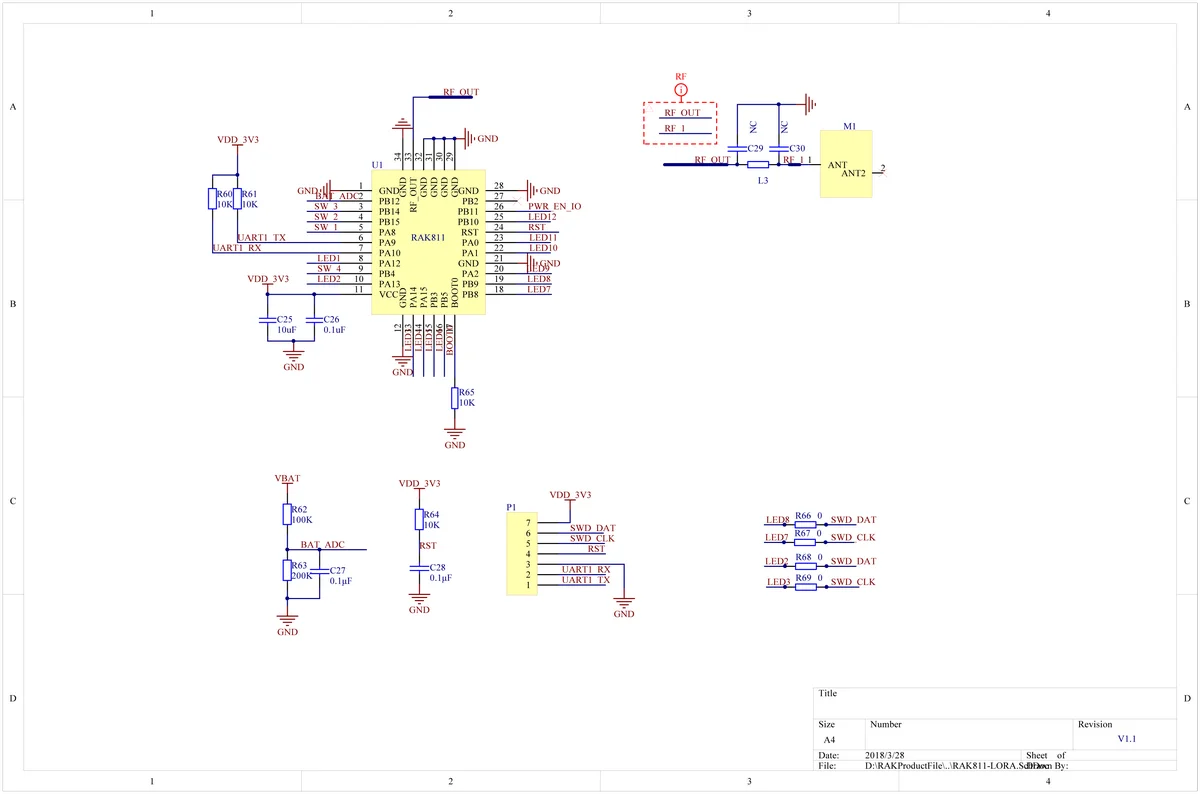Click LED2 label beside resistor R68
This screenshot has width=1200, height=794.
pyautogui.click(x=777, y=561)
